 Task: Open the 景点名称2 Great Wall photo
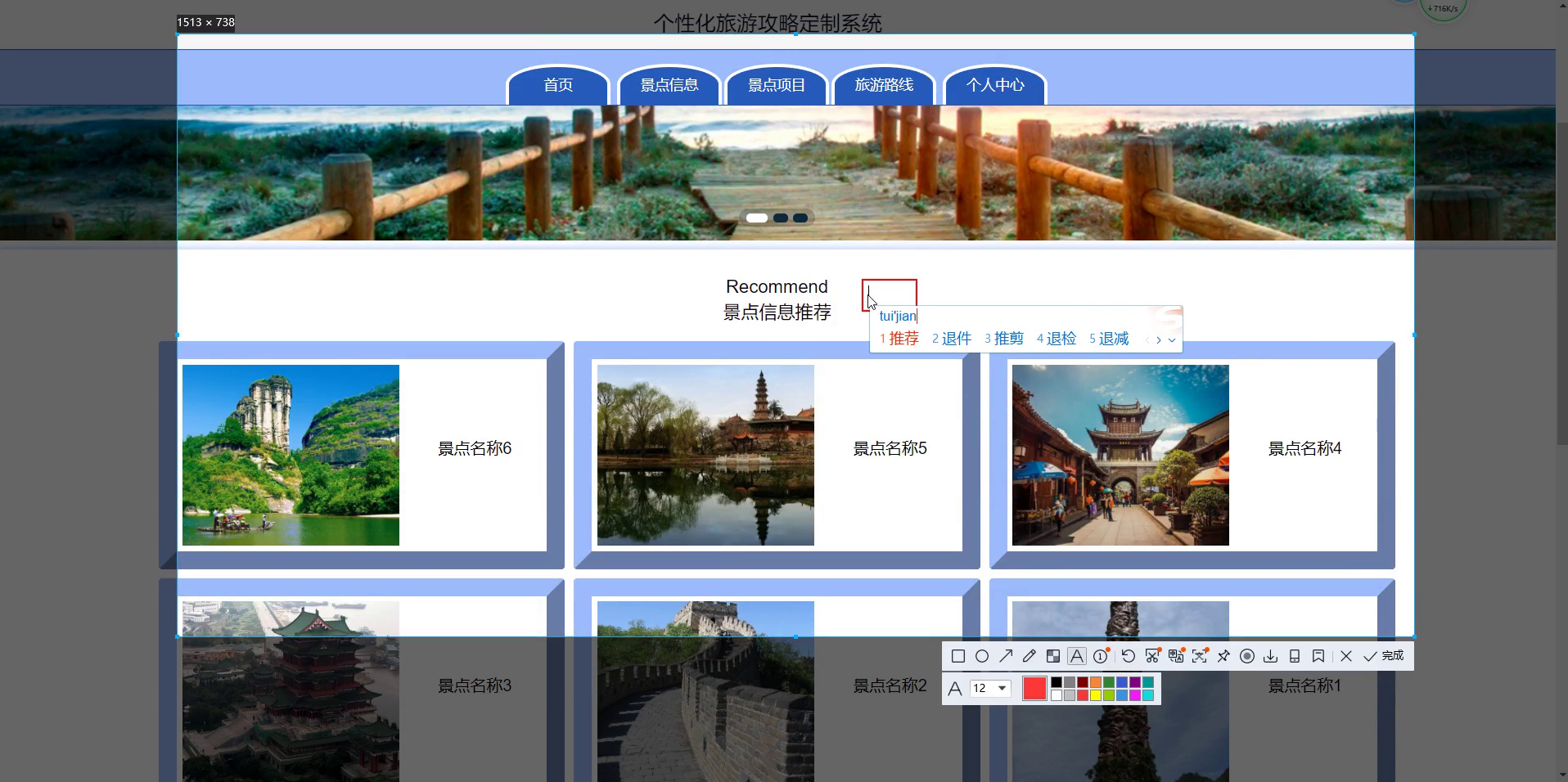tap(705, 691)
